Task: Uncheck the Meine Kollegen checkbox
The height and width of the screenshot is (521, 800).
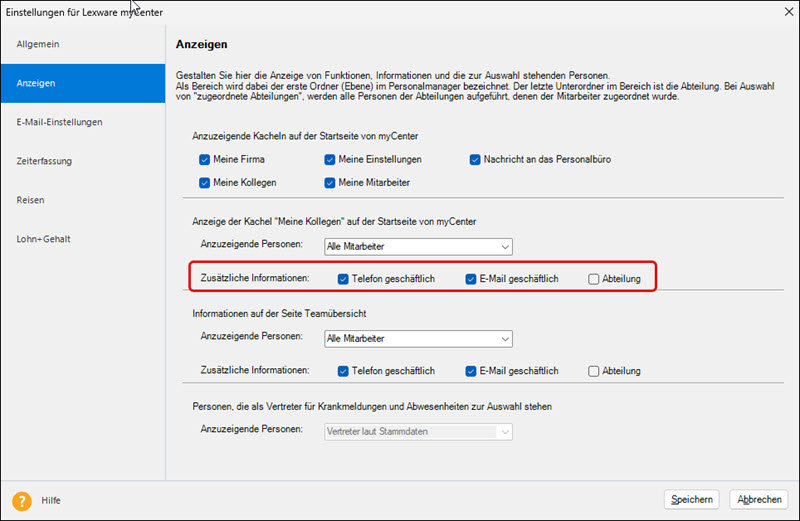Action: [x=205, y=183]
